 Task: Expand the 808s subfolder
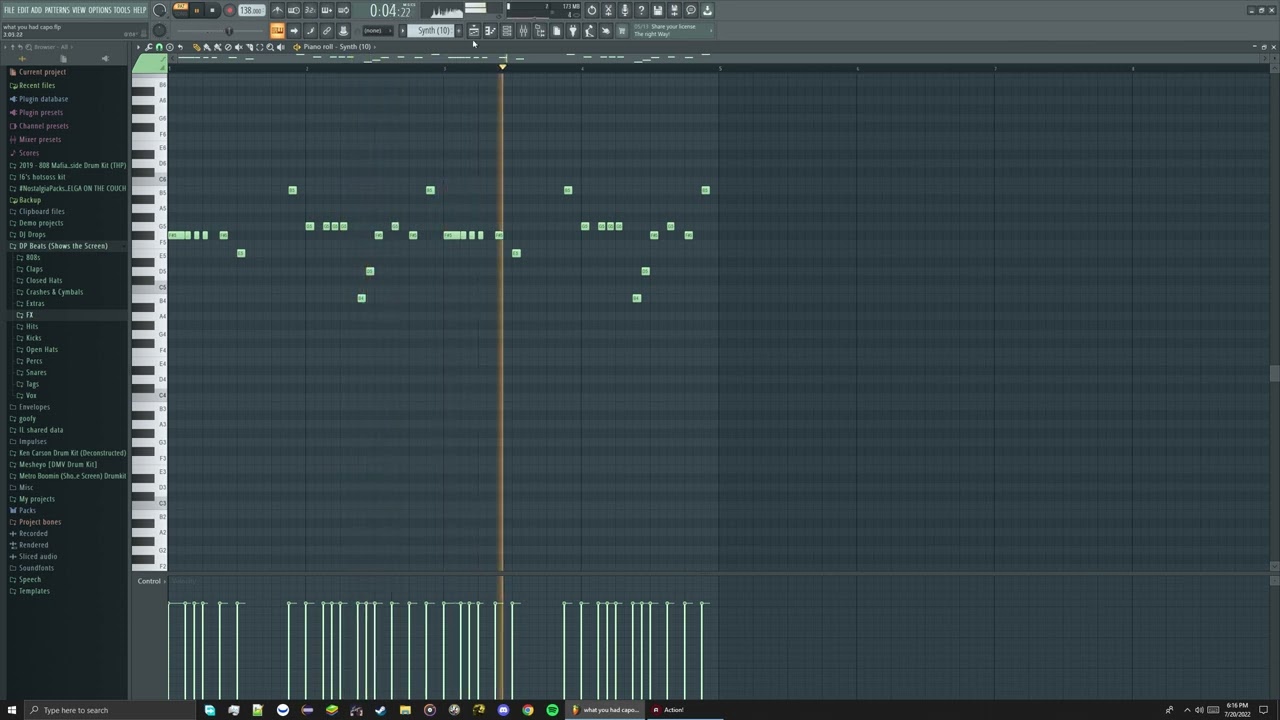(33, 258)
